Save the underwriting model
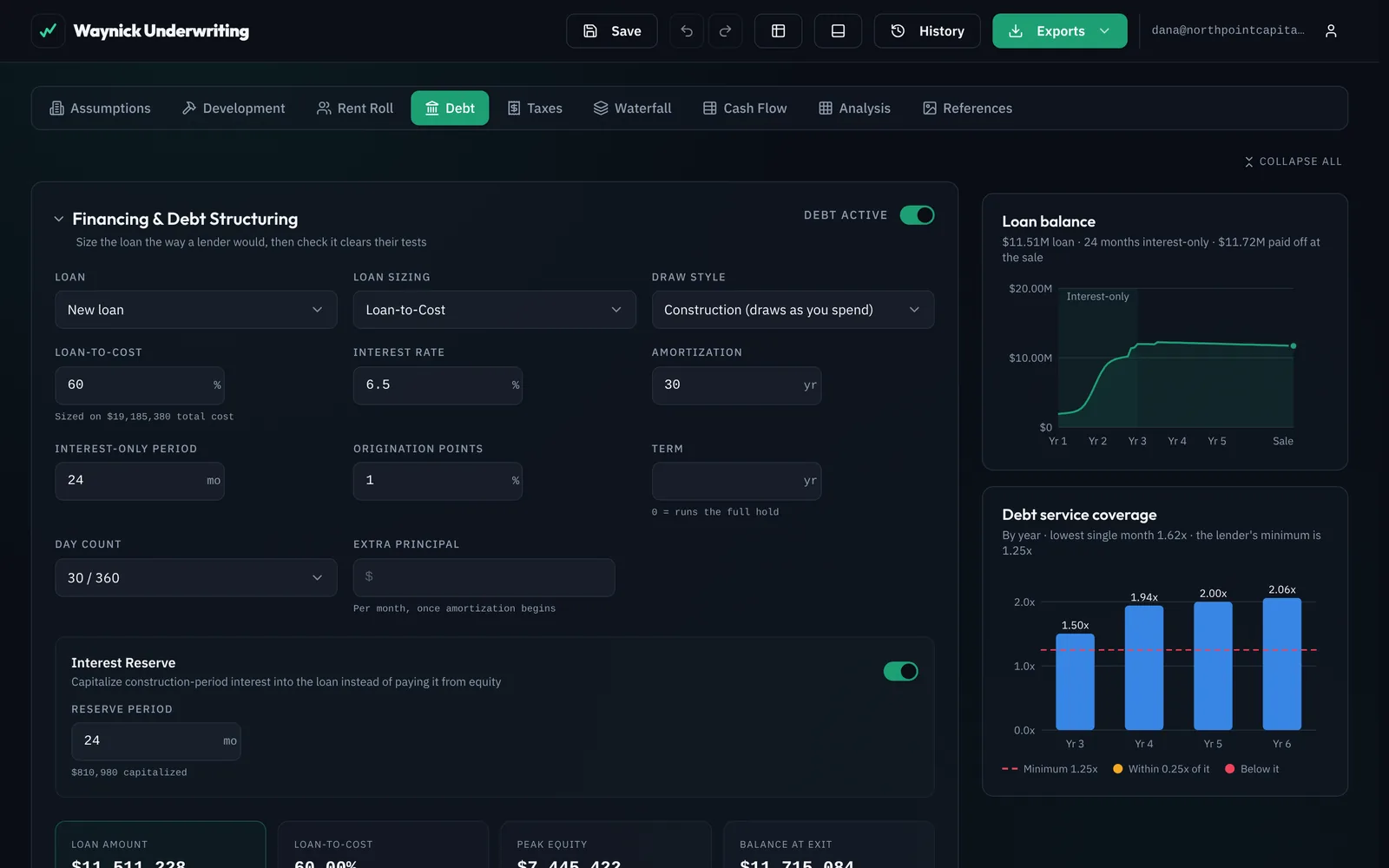 (612, 31)
